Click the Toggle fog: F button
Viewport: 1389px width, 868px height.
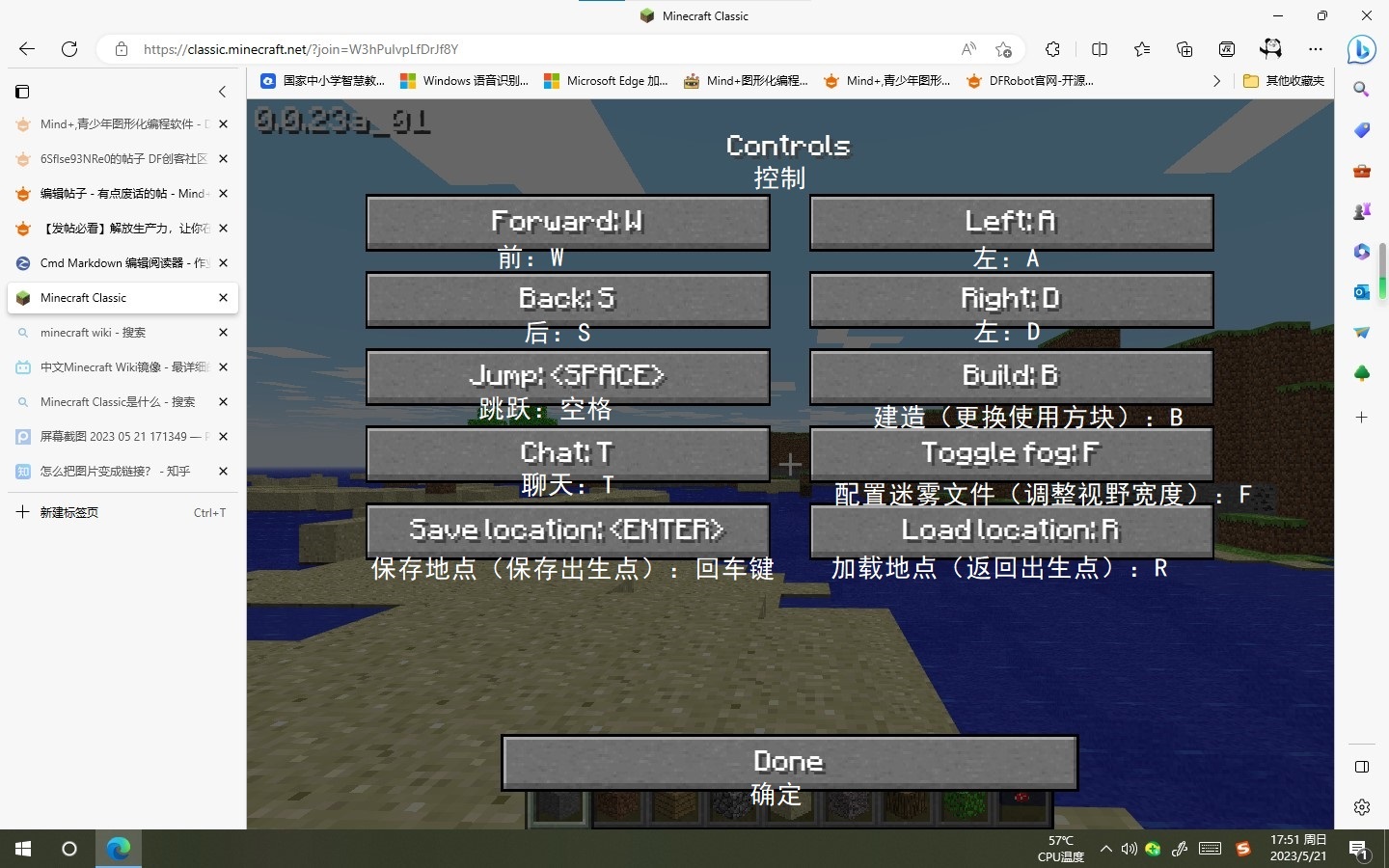(x=1011, y=453)
